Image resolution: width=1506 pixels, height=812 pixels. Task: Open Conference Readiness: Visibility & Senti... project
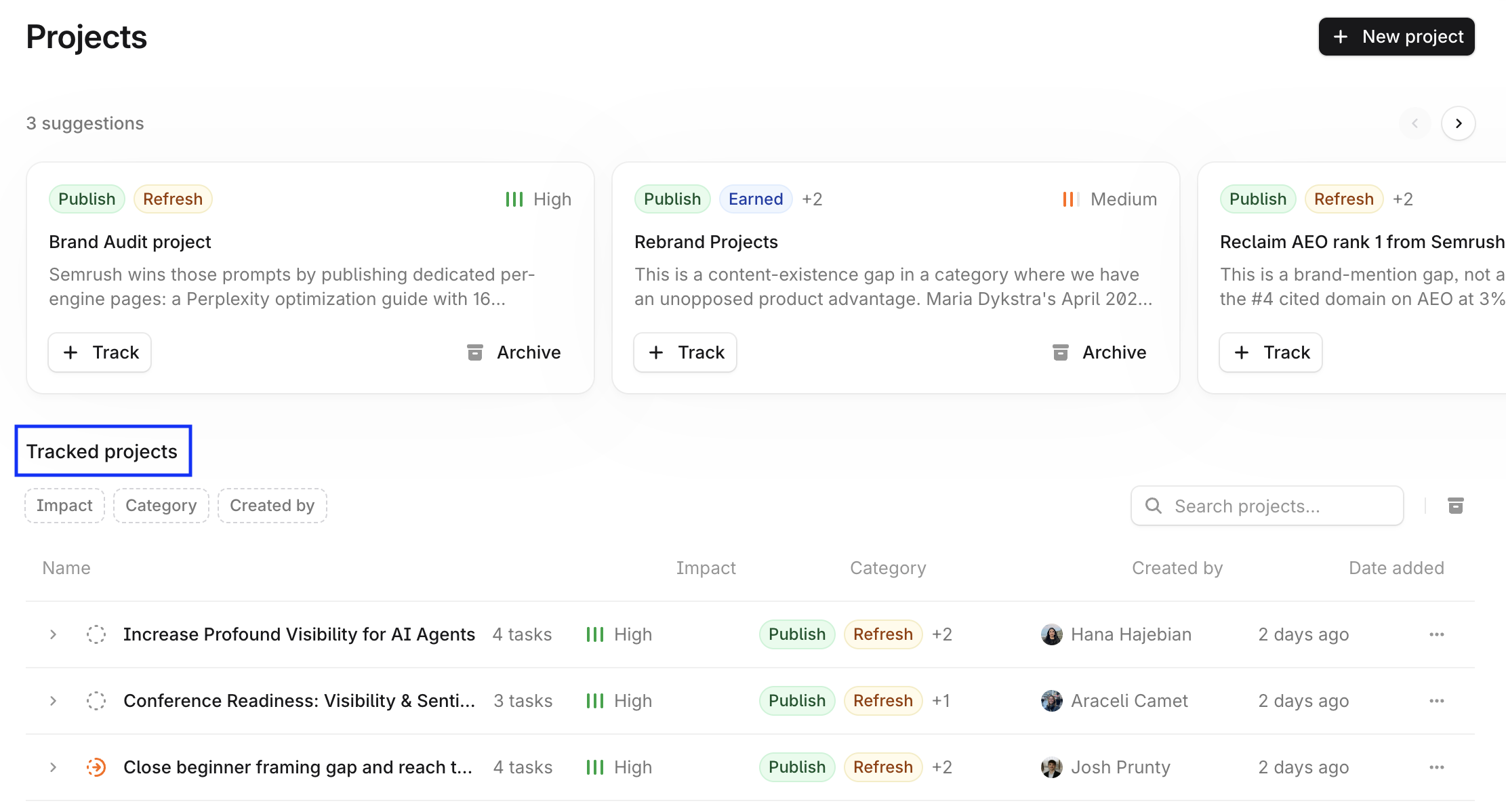pos(299,701)
